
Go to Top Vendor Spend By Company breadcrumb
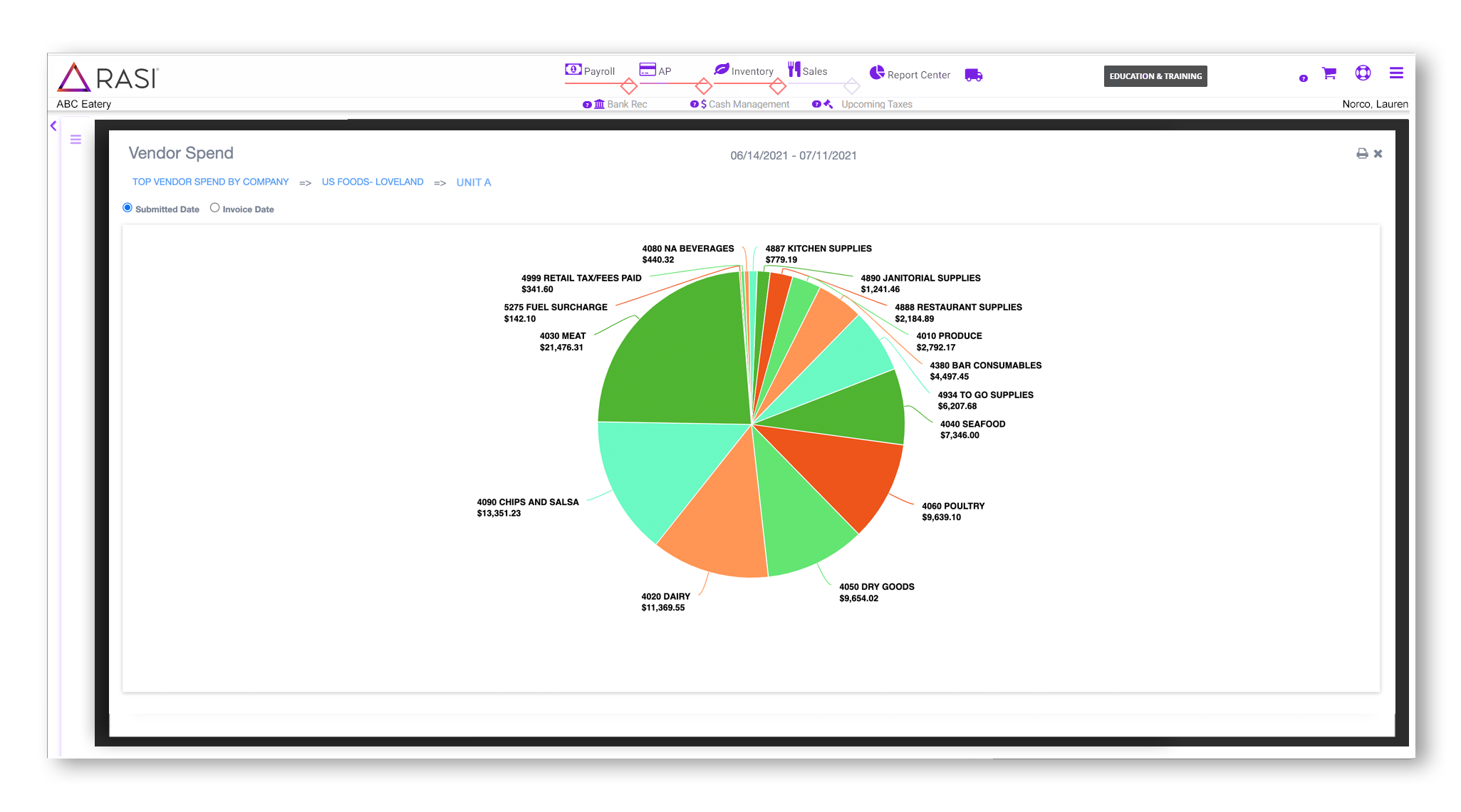[210, 182]
